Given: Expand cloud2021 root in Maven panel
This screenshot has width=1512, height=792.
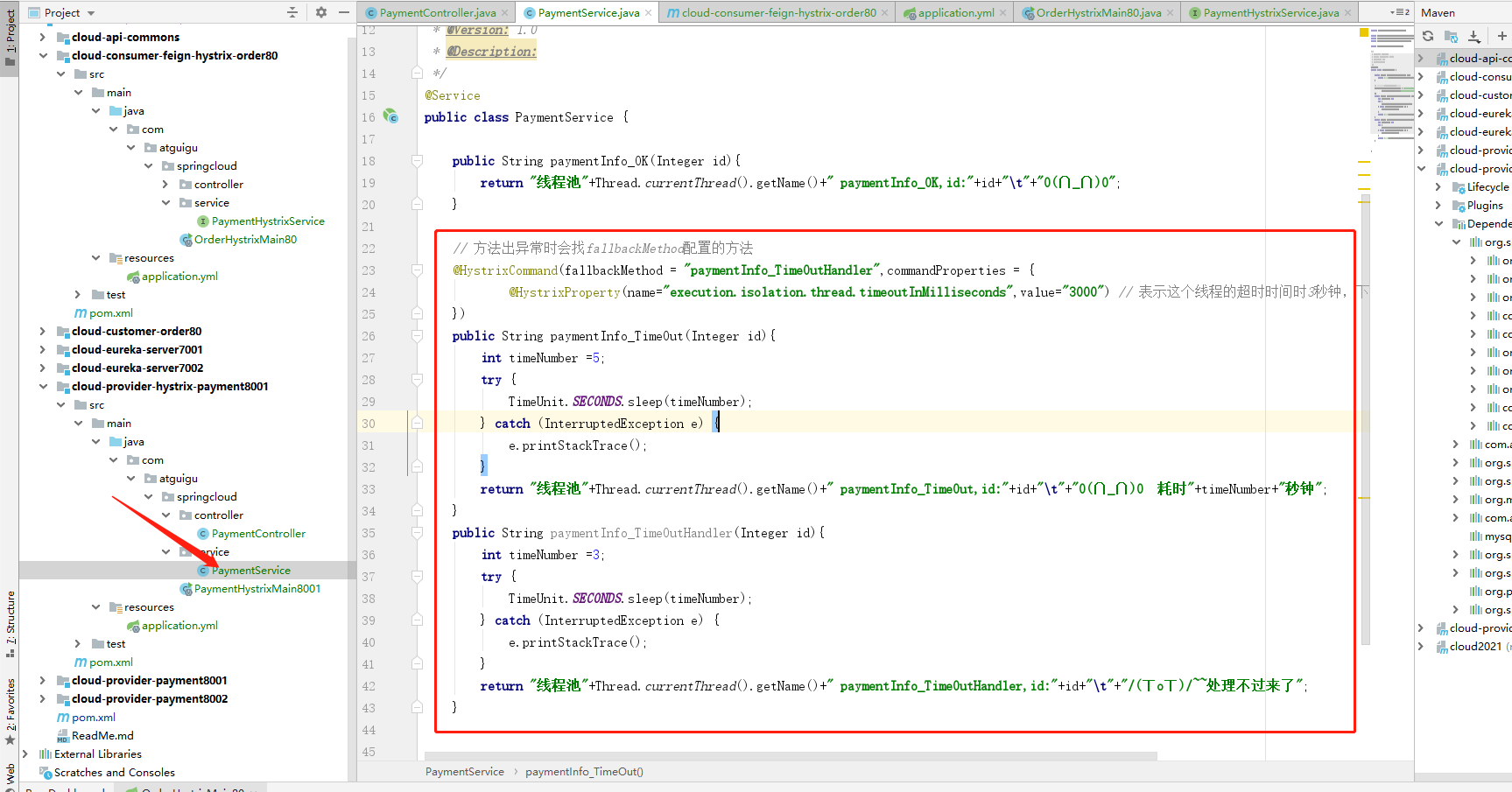Looking at the screenshot, I should 1421,646.
